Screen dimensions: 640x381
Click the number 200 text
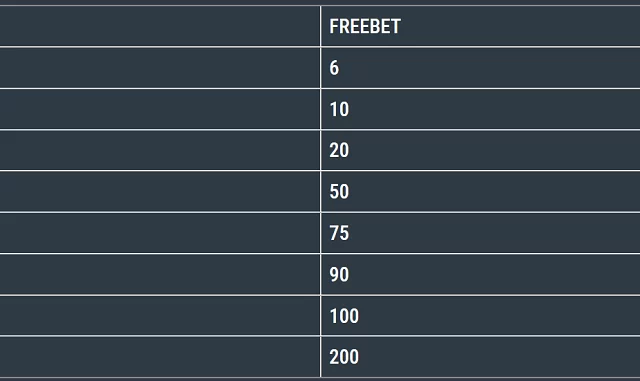click(x=344, y=357)
